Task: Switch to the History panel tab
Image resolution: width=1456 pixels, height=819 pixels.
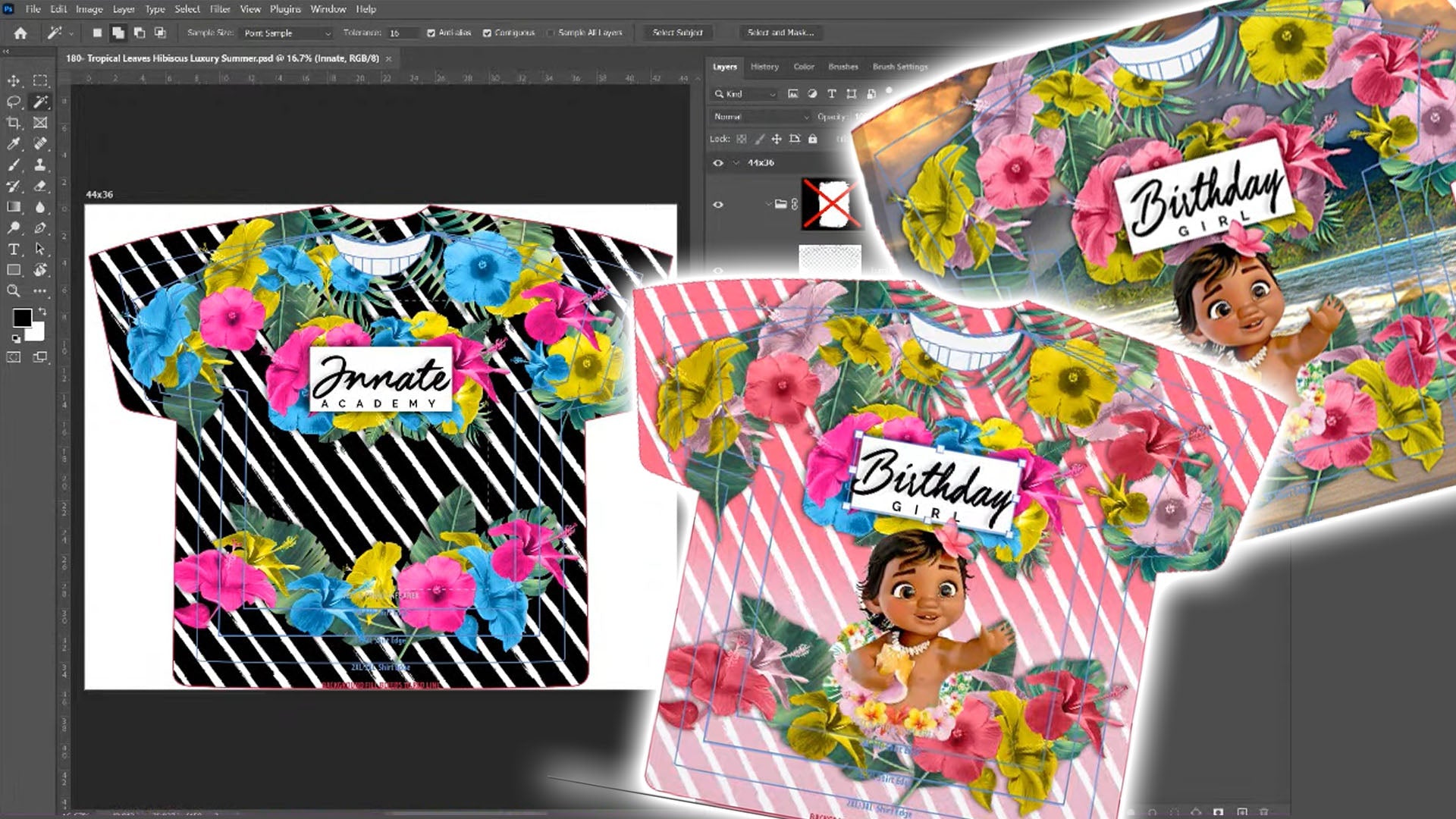Action: coord(764,67)
